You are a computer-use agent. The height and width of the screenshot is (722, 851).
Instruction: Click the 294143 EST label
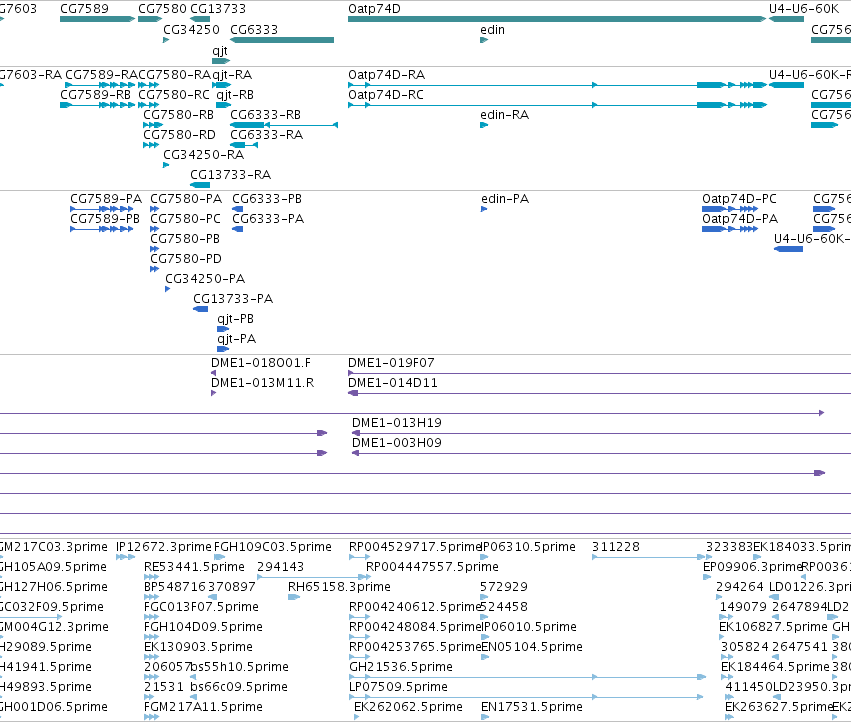[281, 567]
